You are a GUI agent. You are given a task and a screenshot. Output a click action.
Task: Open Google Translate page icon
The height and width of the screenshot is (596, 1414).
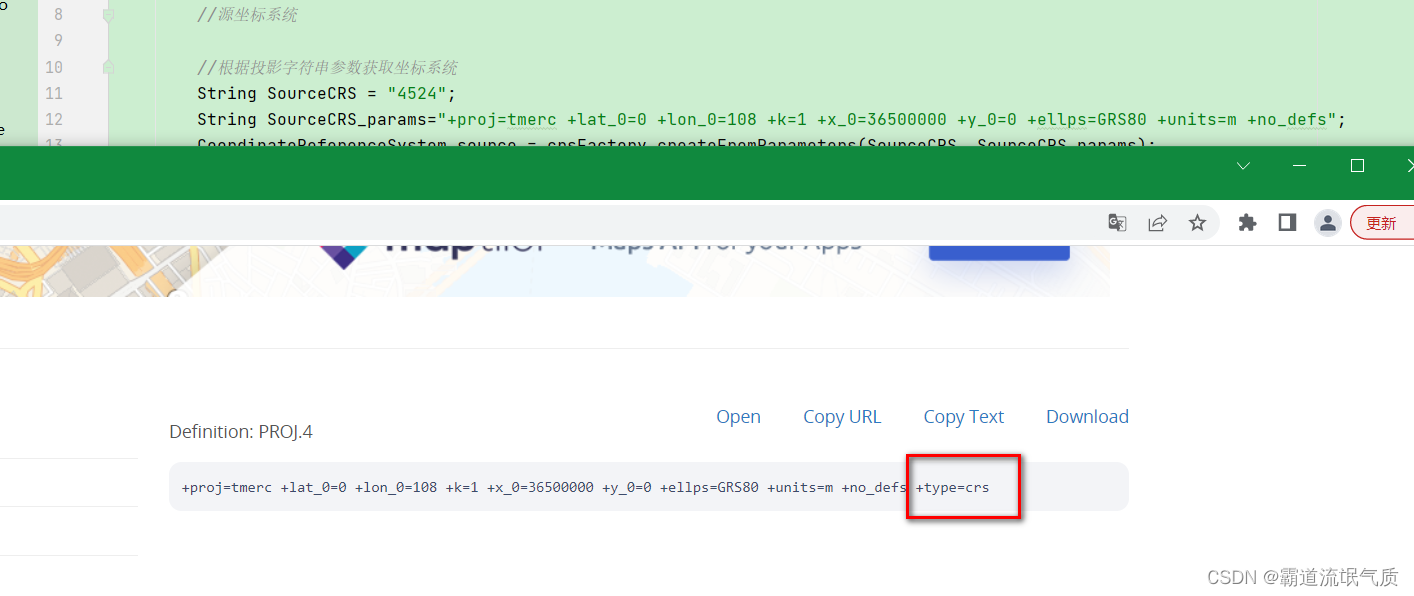pos(1117,222)
